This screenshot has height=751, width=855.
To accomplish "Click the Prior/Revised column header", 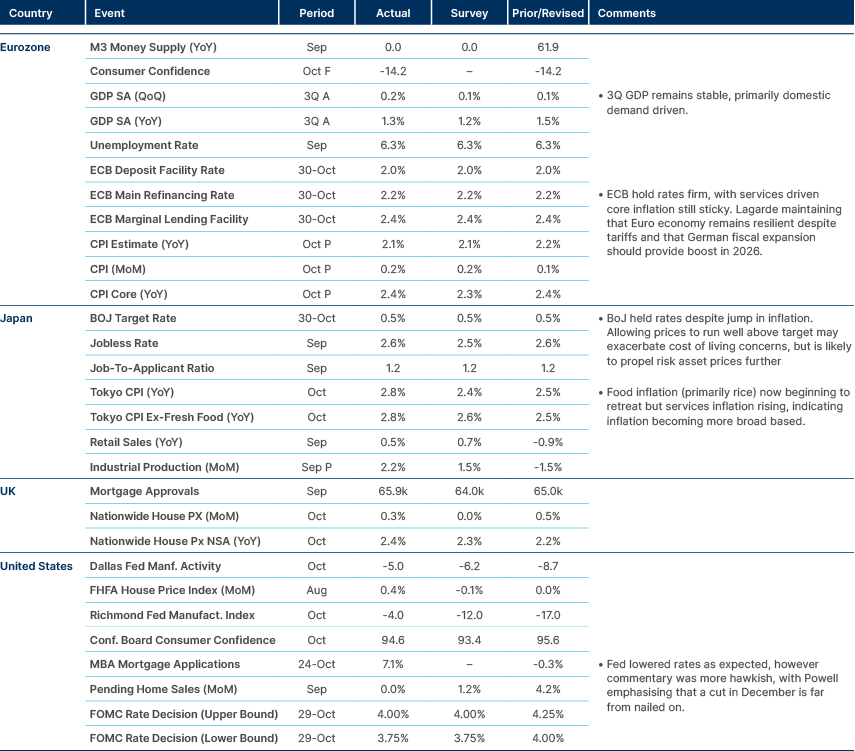I will pyautogui.click(x=547, y=13).
